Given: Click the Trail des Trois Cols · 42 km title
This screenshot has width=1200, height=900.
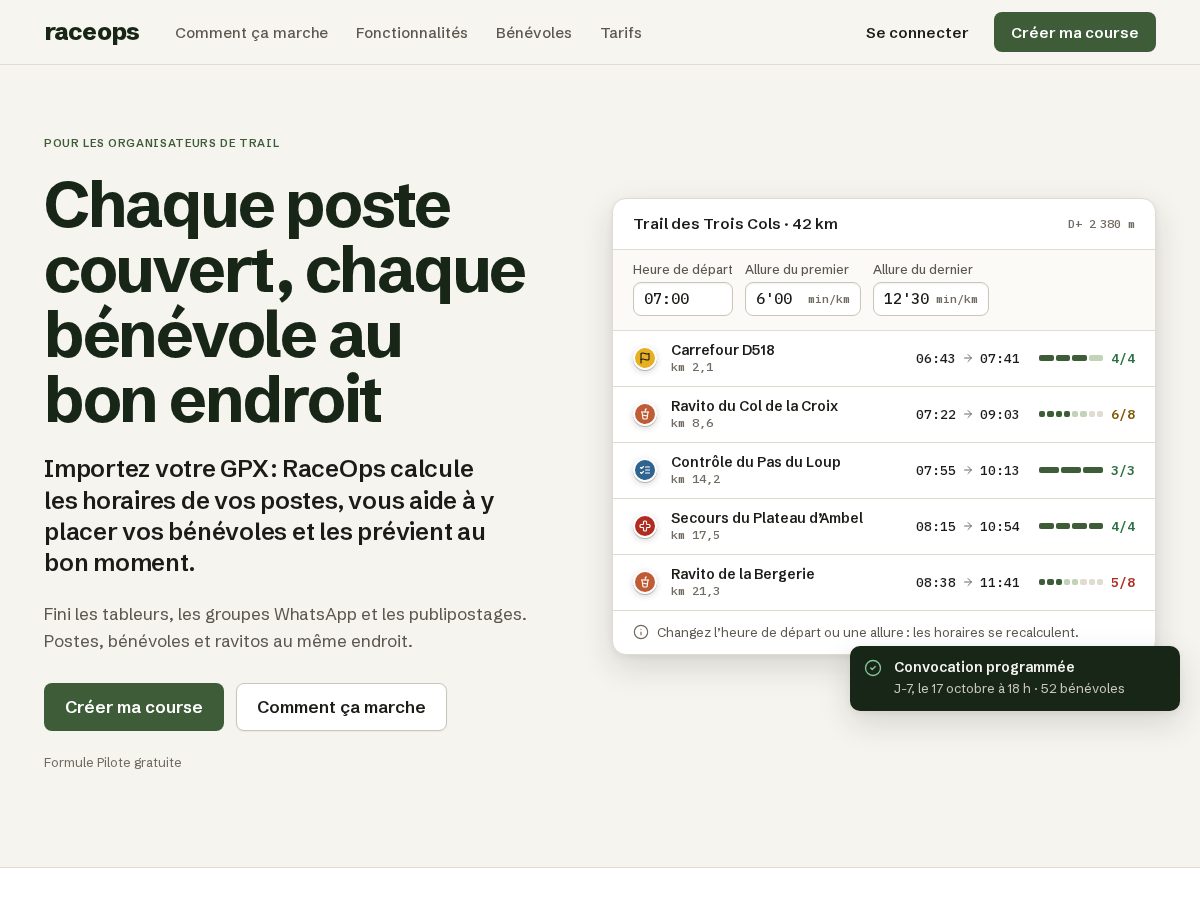Looking at the screenshot, I should click(x=736, y=224).
